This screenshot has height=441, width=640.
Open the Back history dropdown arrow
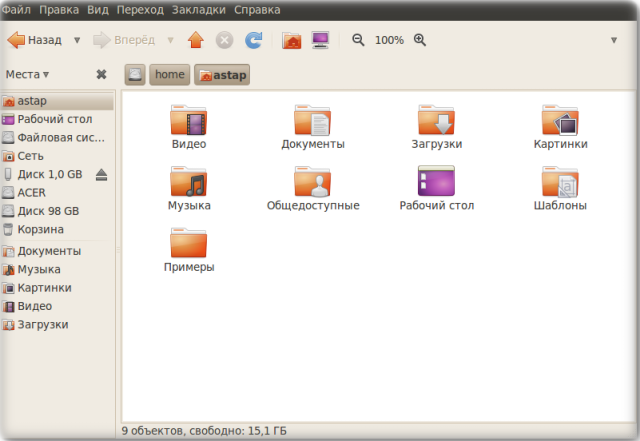77,40
